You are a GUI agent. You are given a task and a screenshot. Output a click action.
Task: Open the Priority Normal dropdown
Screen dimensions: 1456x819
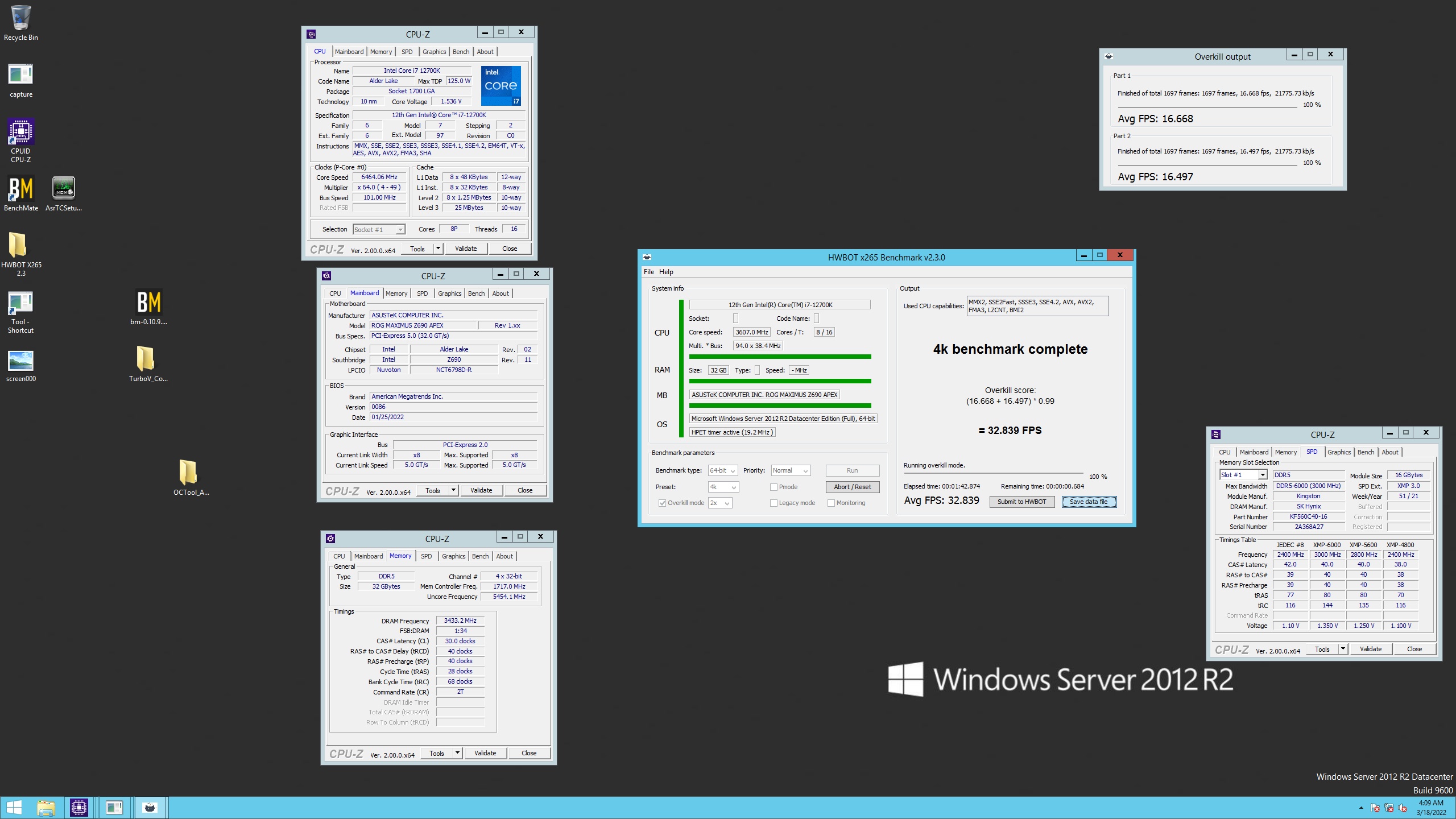pyautogui.click(x=791, y=470)
